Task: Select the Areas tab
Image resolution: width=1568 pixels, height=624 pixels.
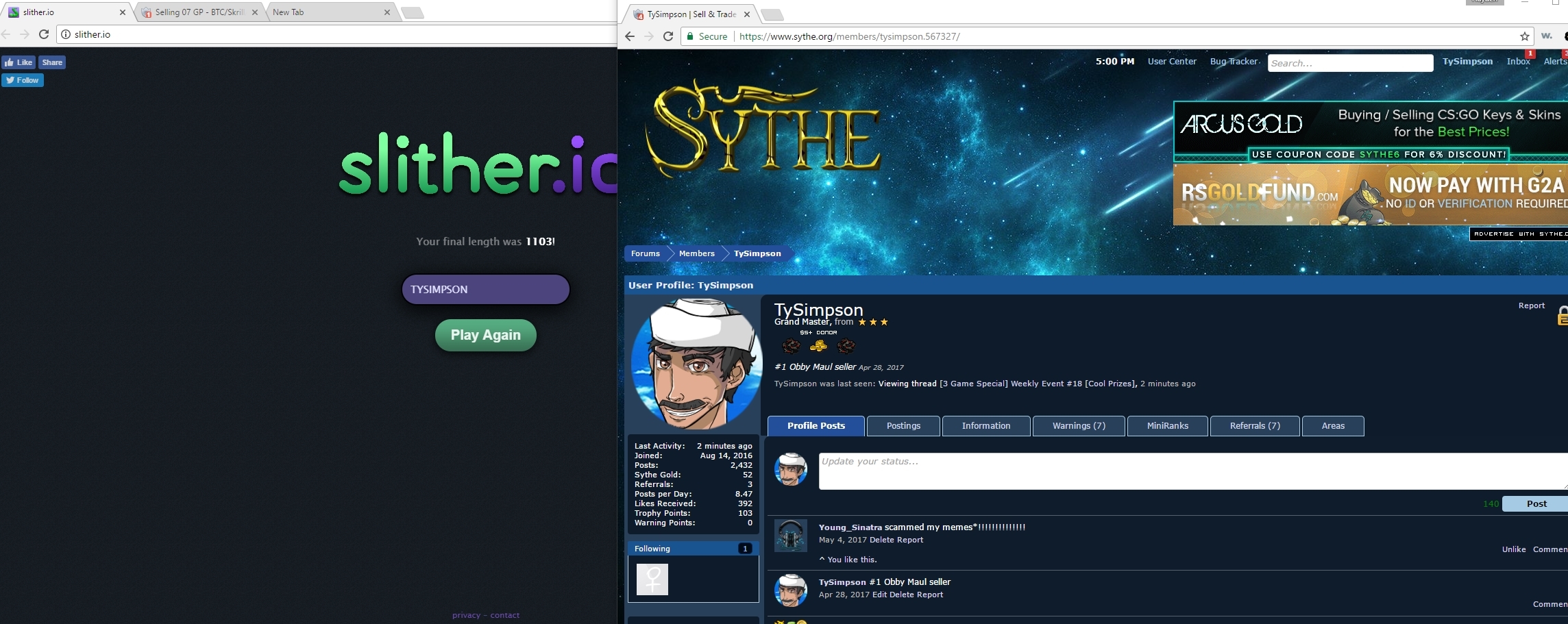Action: pos(1333,426)
